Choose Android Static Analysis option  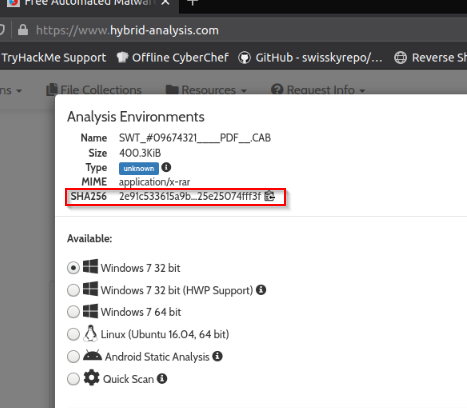[73, 356]
